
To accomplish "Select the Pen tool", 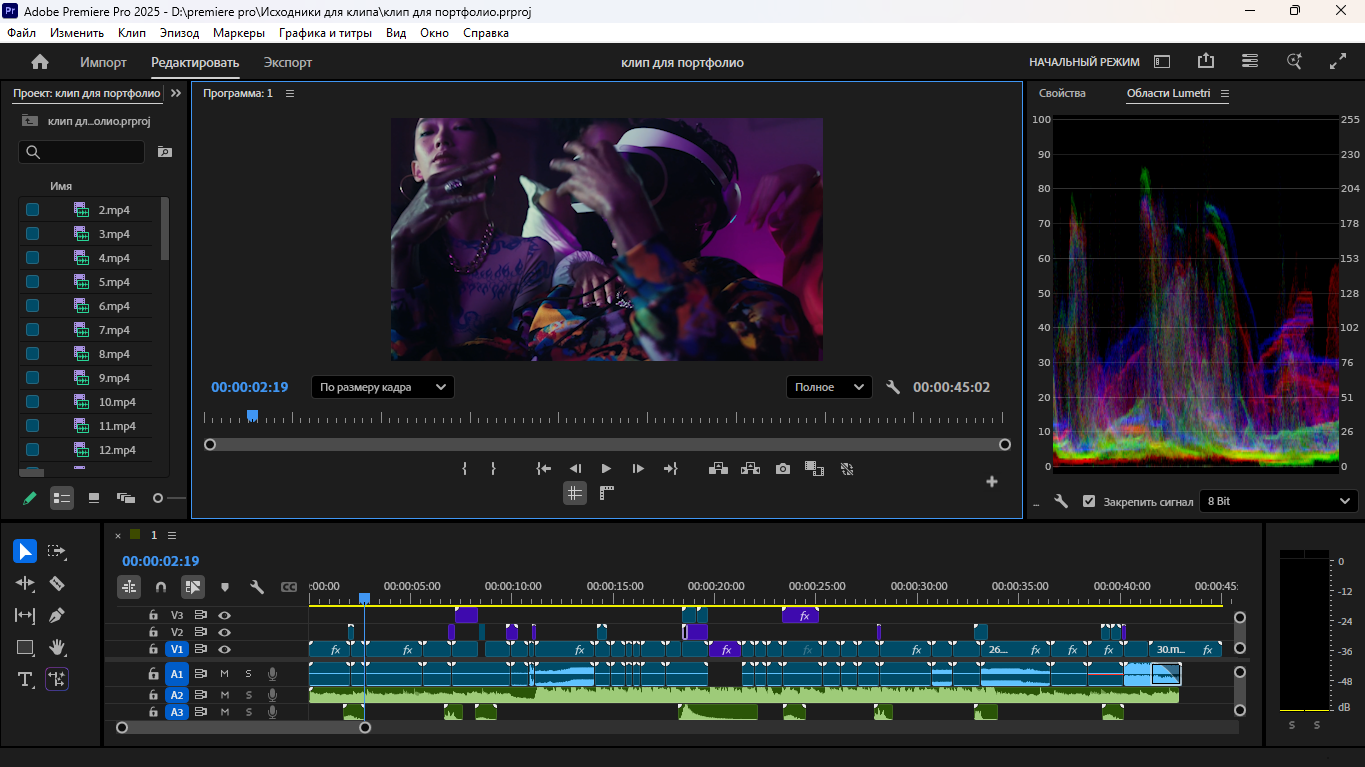I will [x=57, y=615].
